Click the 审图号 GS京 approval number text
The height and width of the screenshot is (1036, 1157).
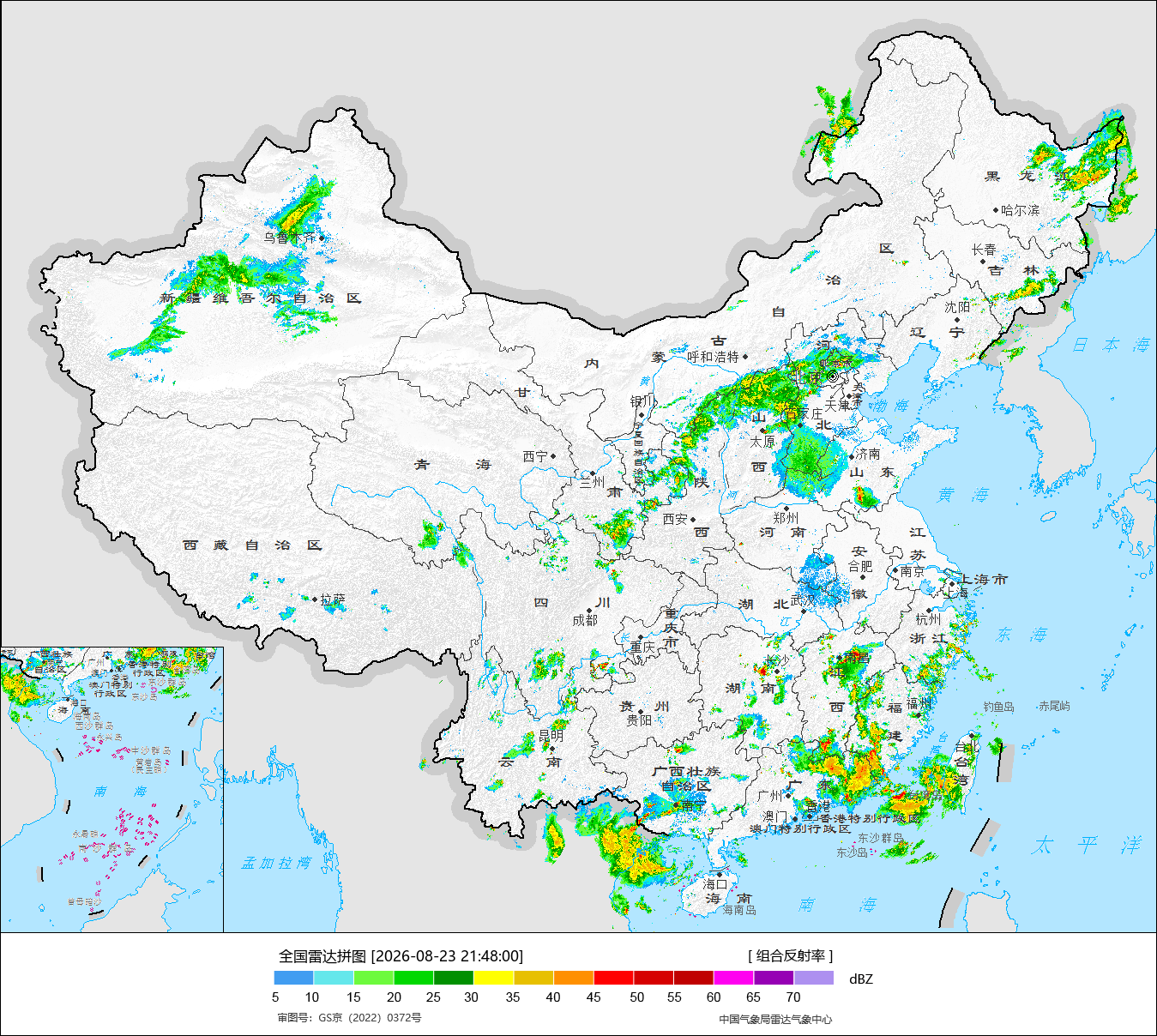(x=349, y=1018)
